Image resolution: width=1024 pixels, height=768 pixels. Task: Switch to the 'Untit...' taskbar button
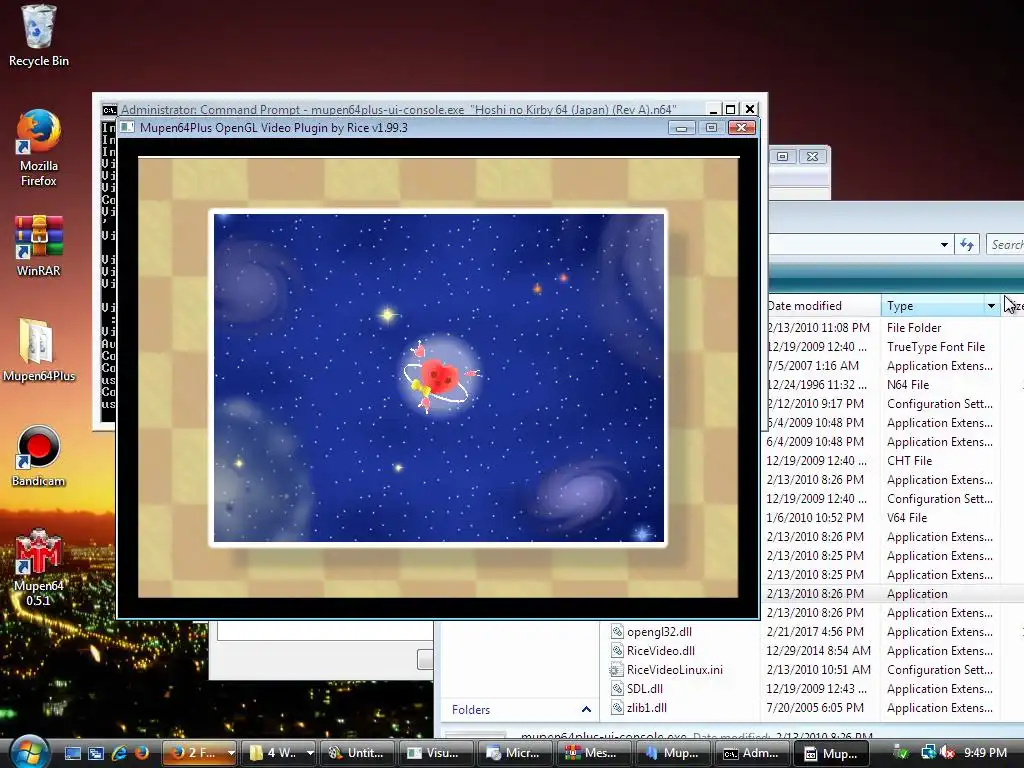[x=357, y=753]
